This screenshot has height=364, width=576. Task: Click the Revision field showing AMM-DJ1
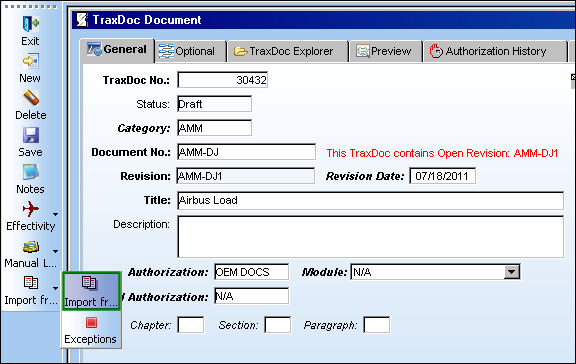click(246, 176)
